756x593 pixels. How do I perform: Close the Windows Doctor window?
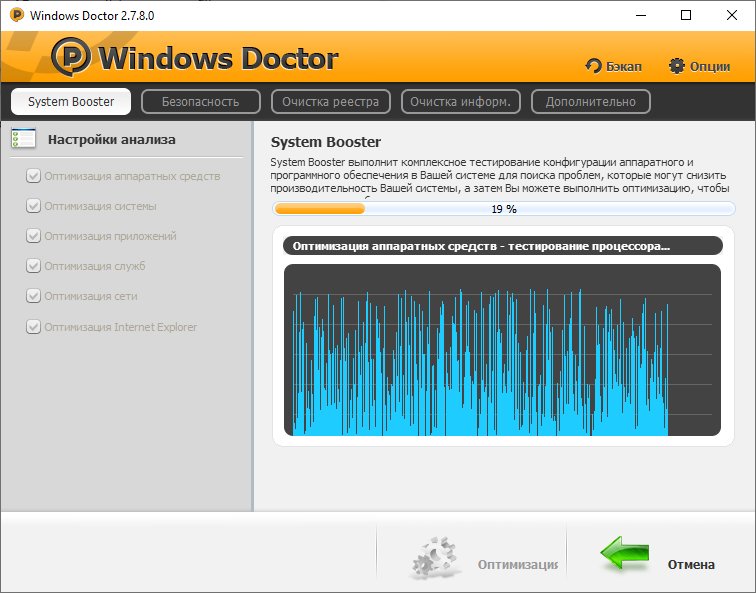click(731, 15)
